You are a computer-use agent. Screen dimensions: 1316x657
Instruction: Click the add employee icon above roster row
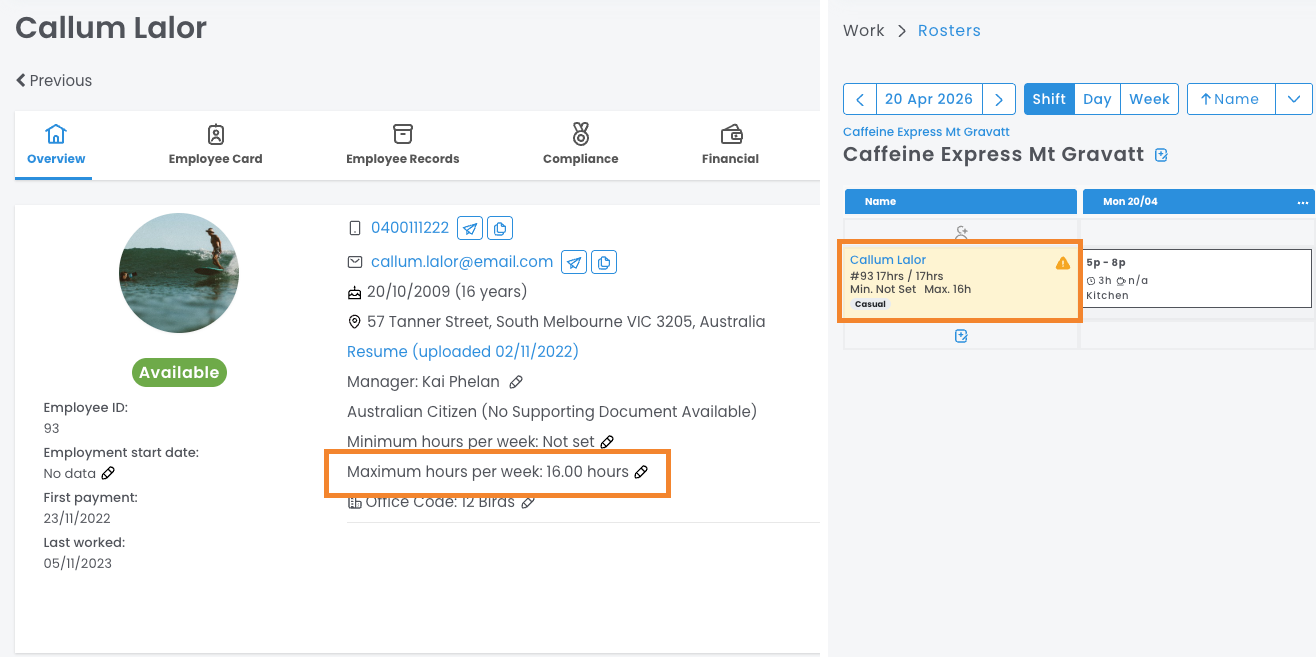[x=961, y=232]
